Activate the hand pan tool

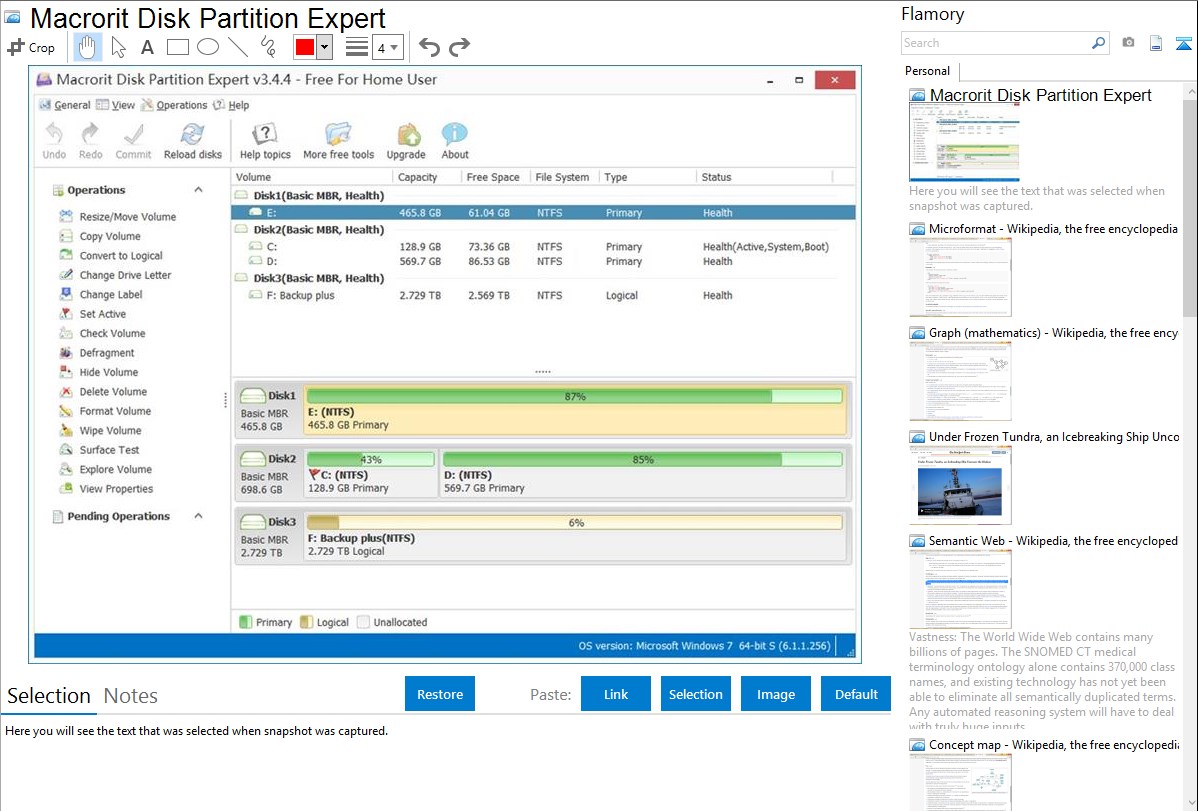coord(87,47)
